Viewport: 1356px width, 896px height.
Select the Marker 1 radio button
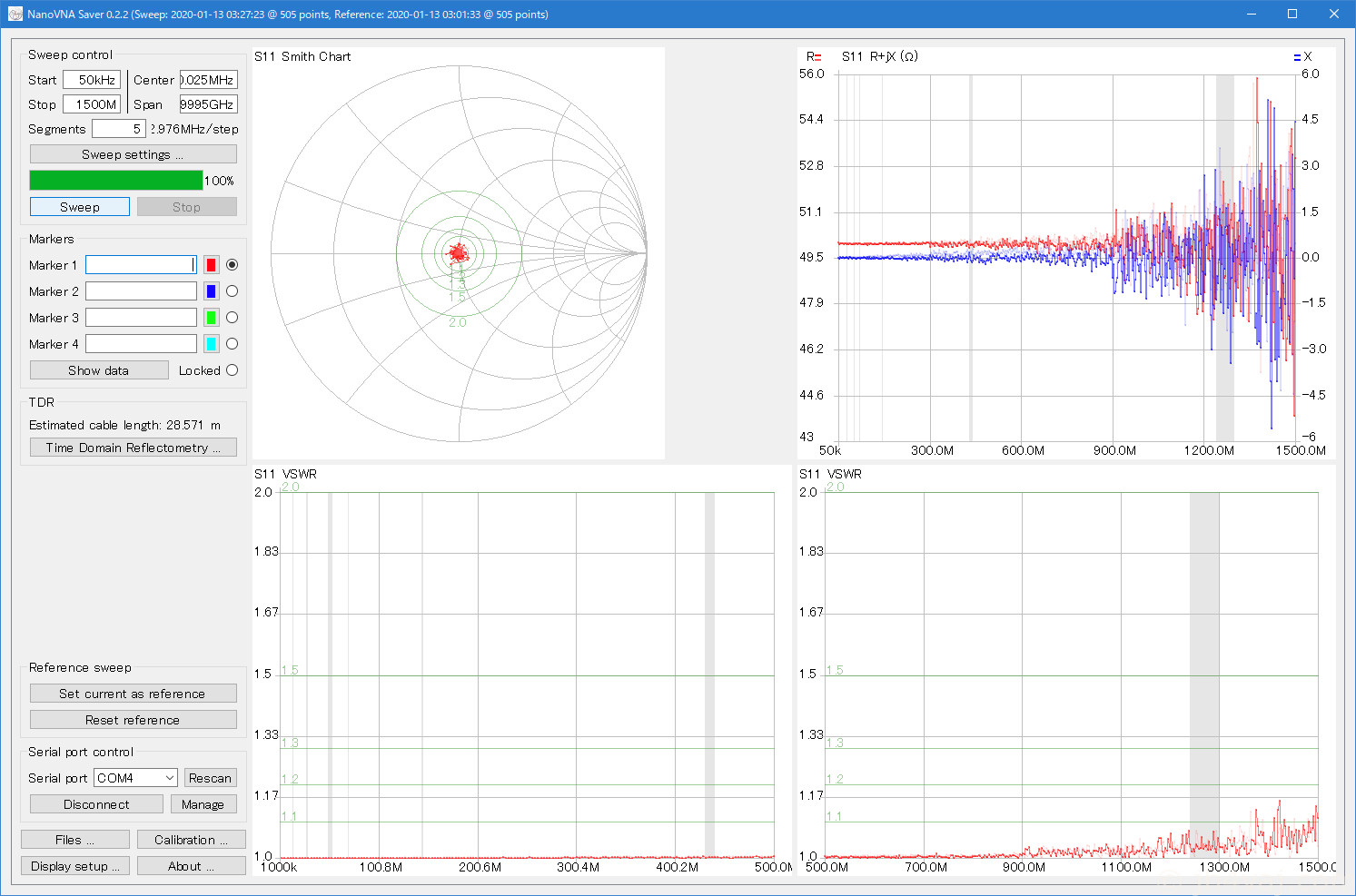233,265
